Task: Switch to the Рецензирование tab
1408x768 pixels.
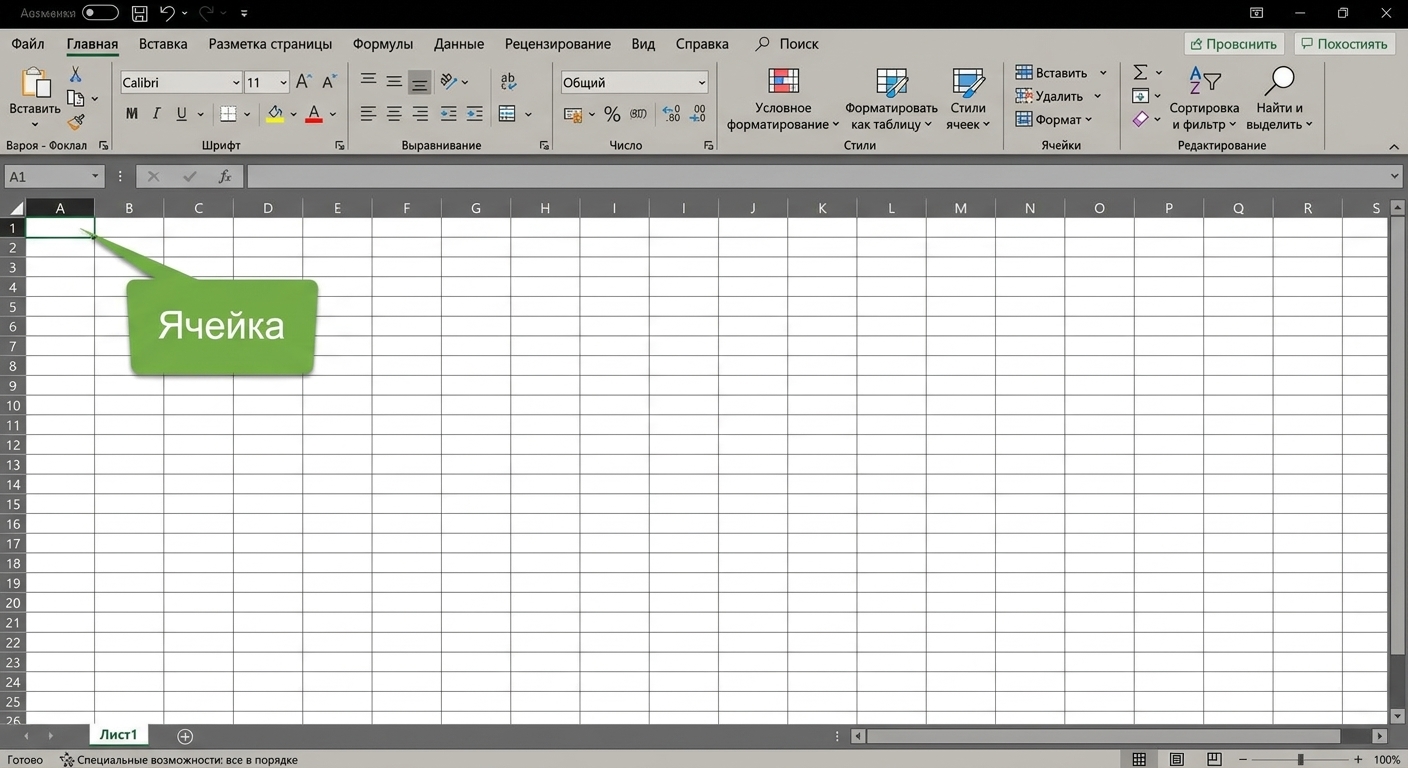Action: click(x=558, y=44)
